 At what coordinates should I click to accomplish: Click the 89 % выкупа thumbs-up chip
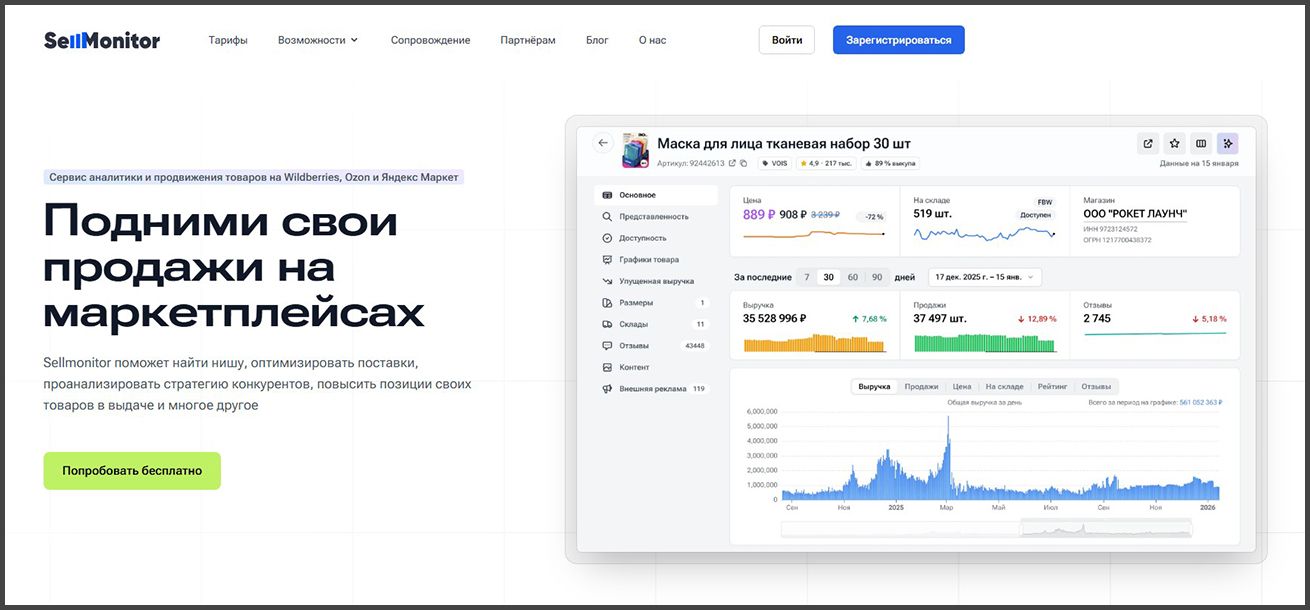pos(888,163)
